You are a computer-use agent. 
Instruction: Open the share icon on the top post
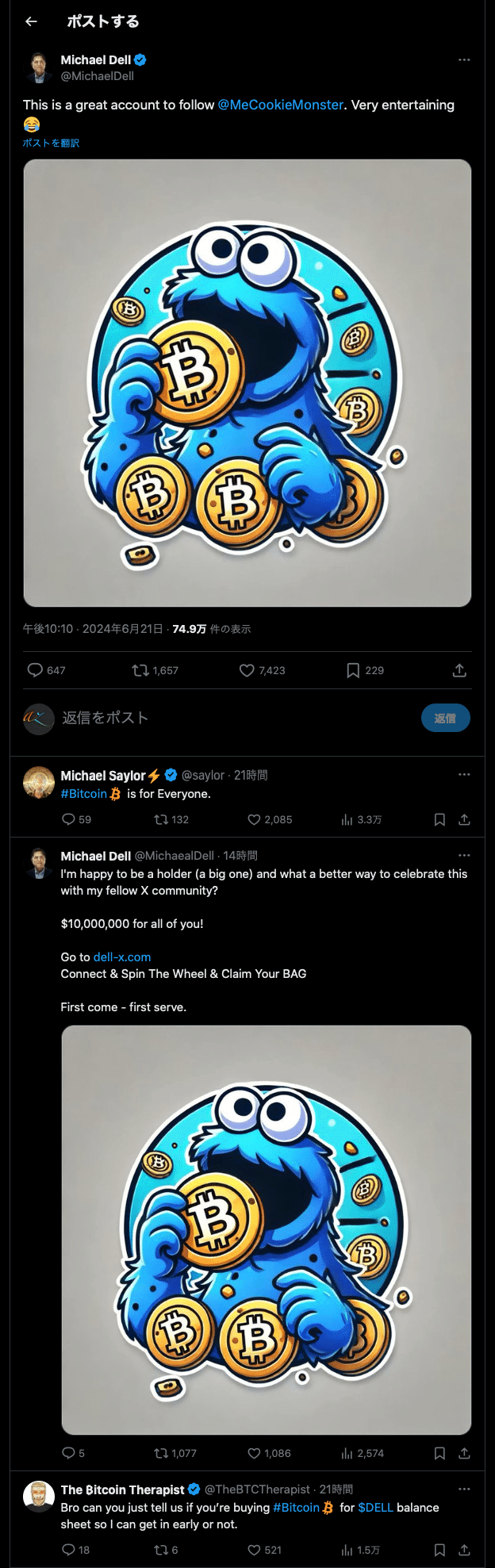459,670
